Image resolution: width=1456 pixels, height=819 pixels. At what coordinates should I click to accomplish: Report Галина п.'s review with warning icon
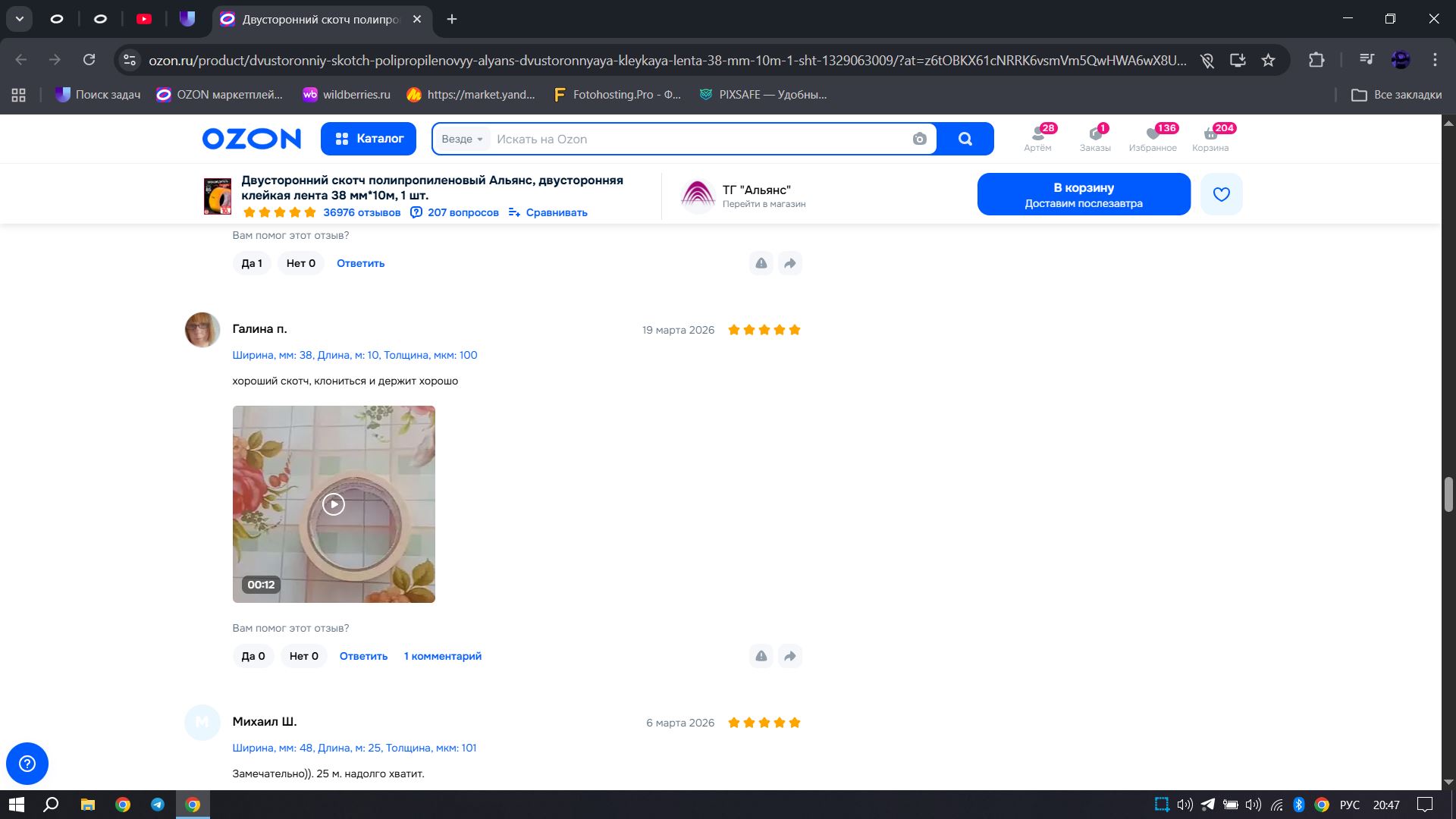coord(761,656)
